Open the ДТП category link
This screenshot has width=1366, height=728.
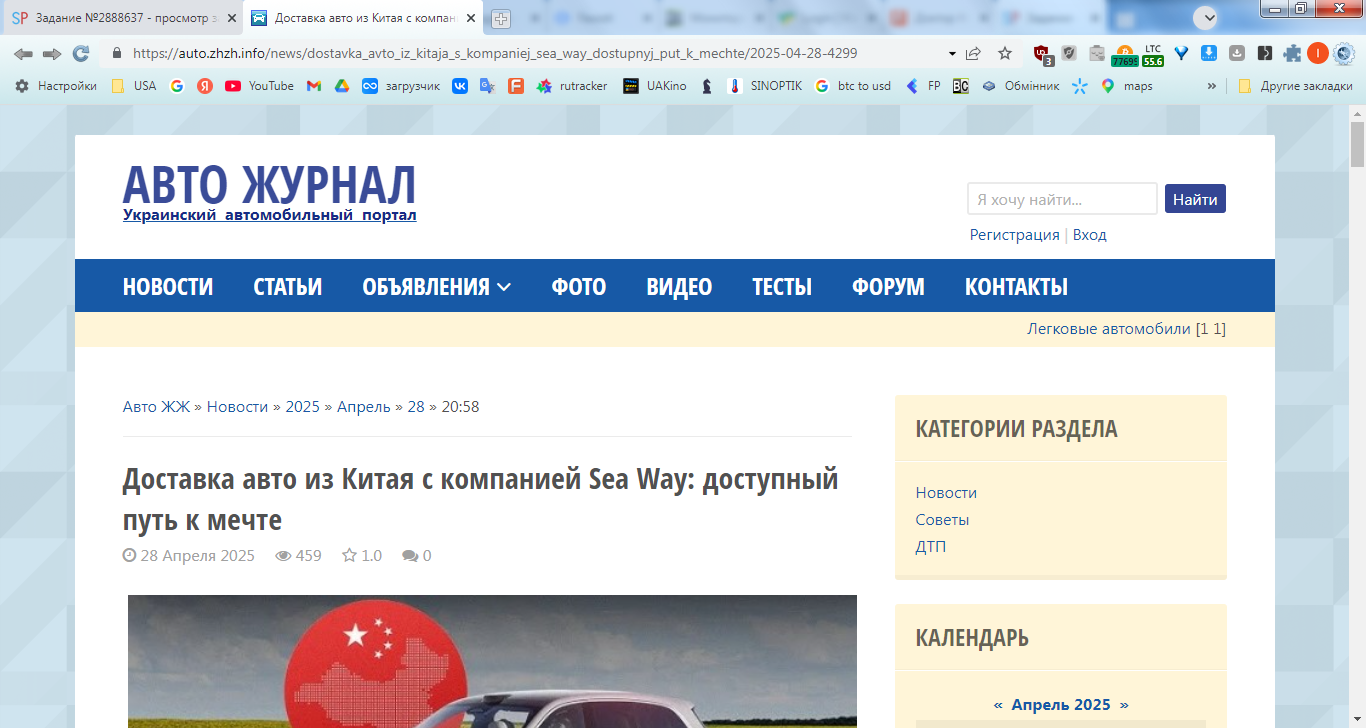tap(931, 547)
